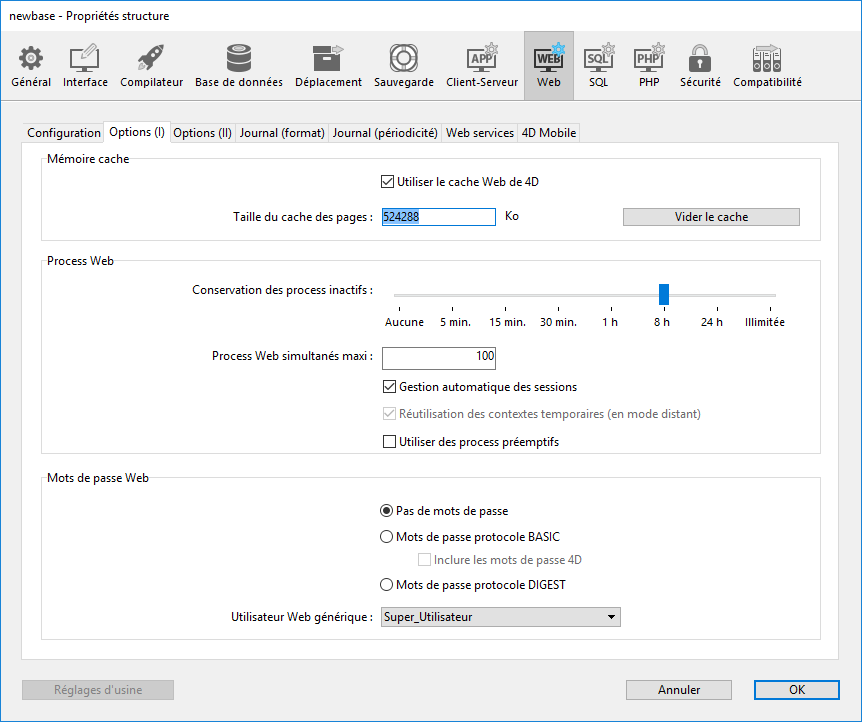Expand the Utilisateur Web générique dropdown
Screen dimensions: 862x722
501,617
